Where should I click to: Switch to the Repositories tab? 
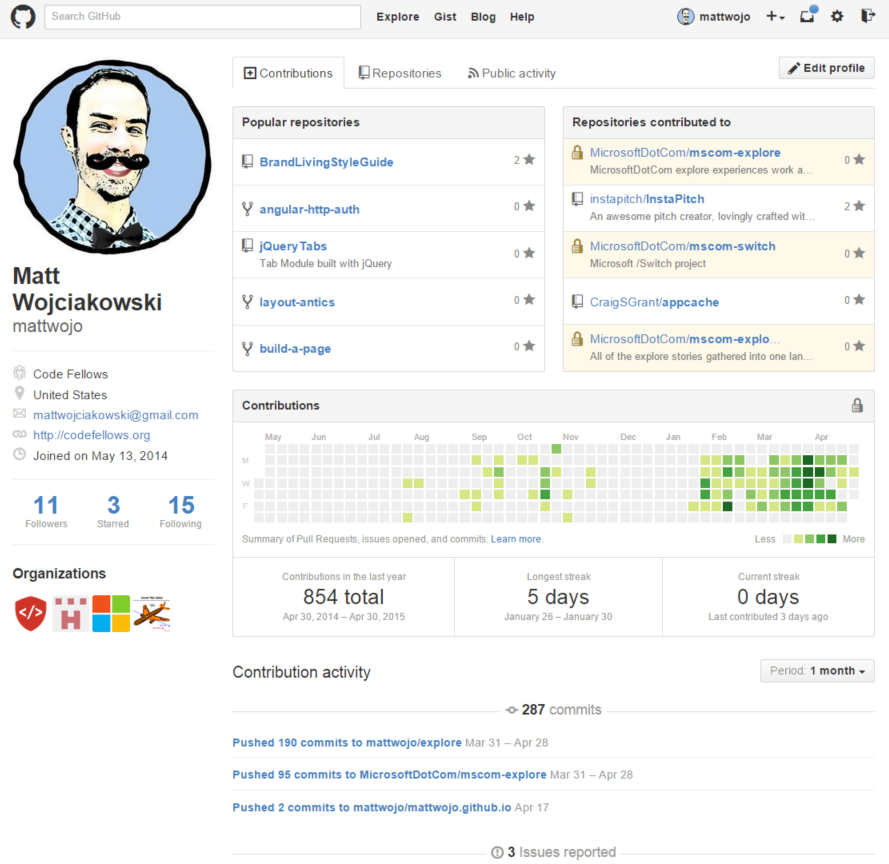point(400,73)
